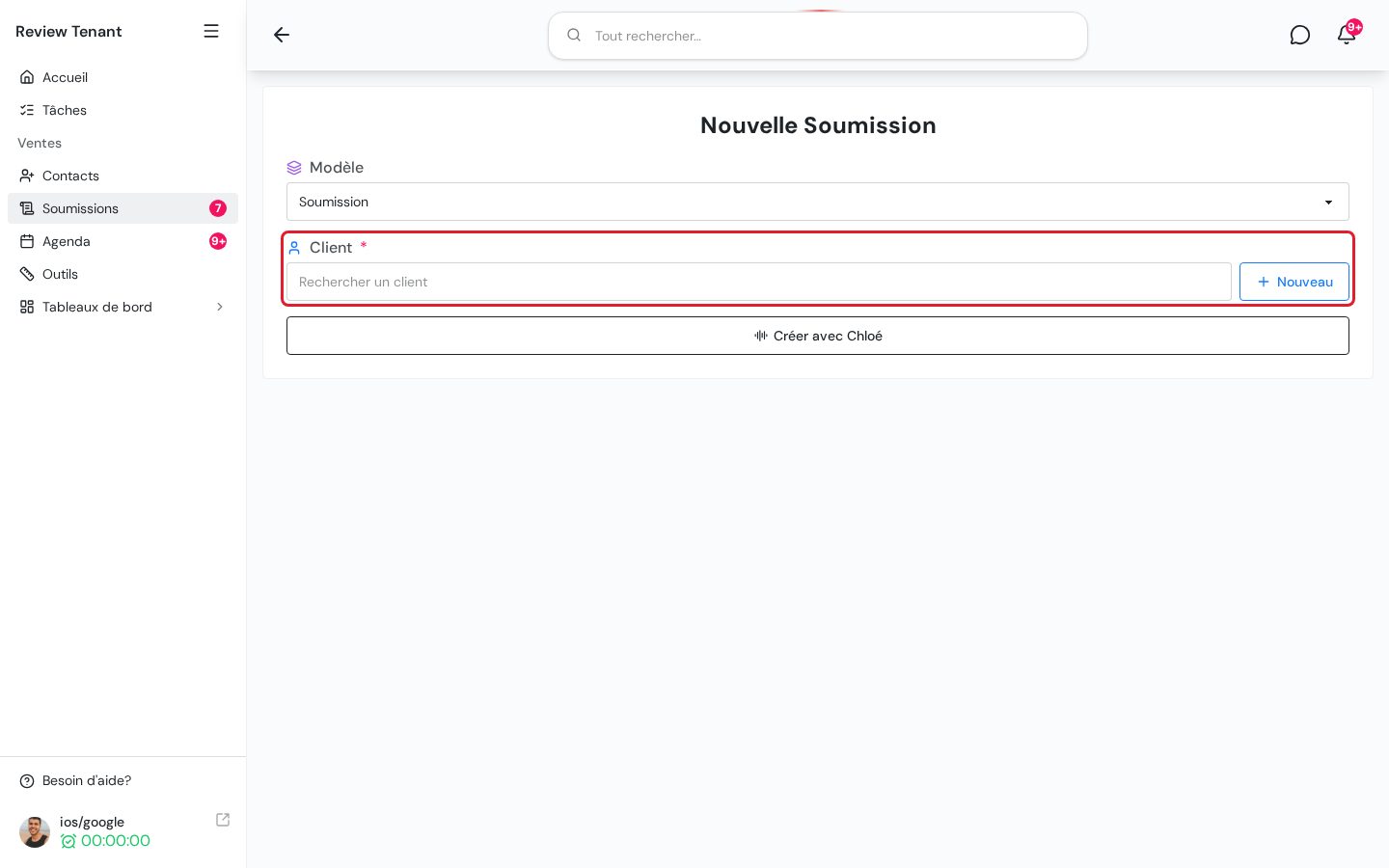The width and height of the screenshot is (1389, 868).
Task: Click the Modèle layers icon
Action: (294, 168)
